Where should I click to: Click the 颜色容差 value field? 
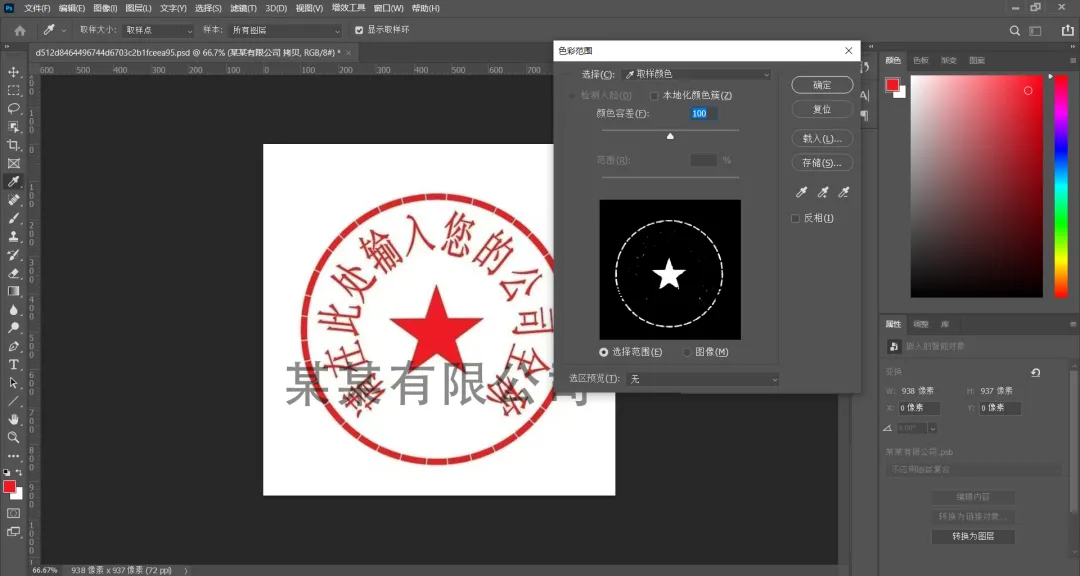click(x=704, y=114)
